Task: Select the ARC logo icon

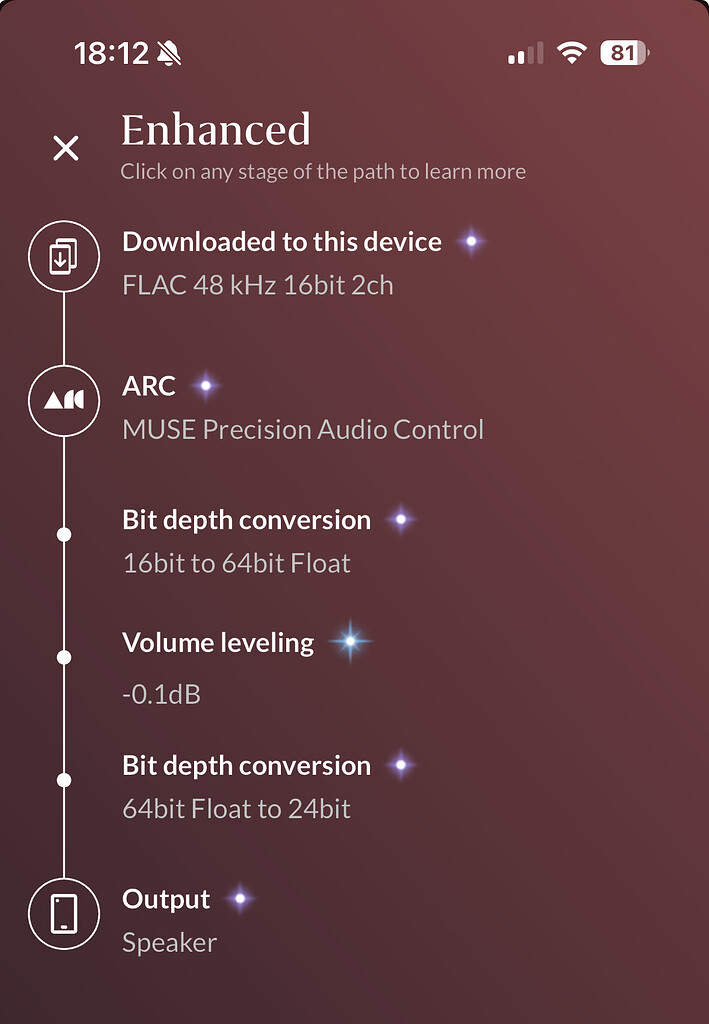Action: (64, 400)
